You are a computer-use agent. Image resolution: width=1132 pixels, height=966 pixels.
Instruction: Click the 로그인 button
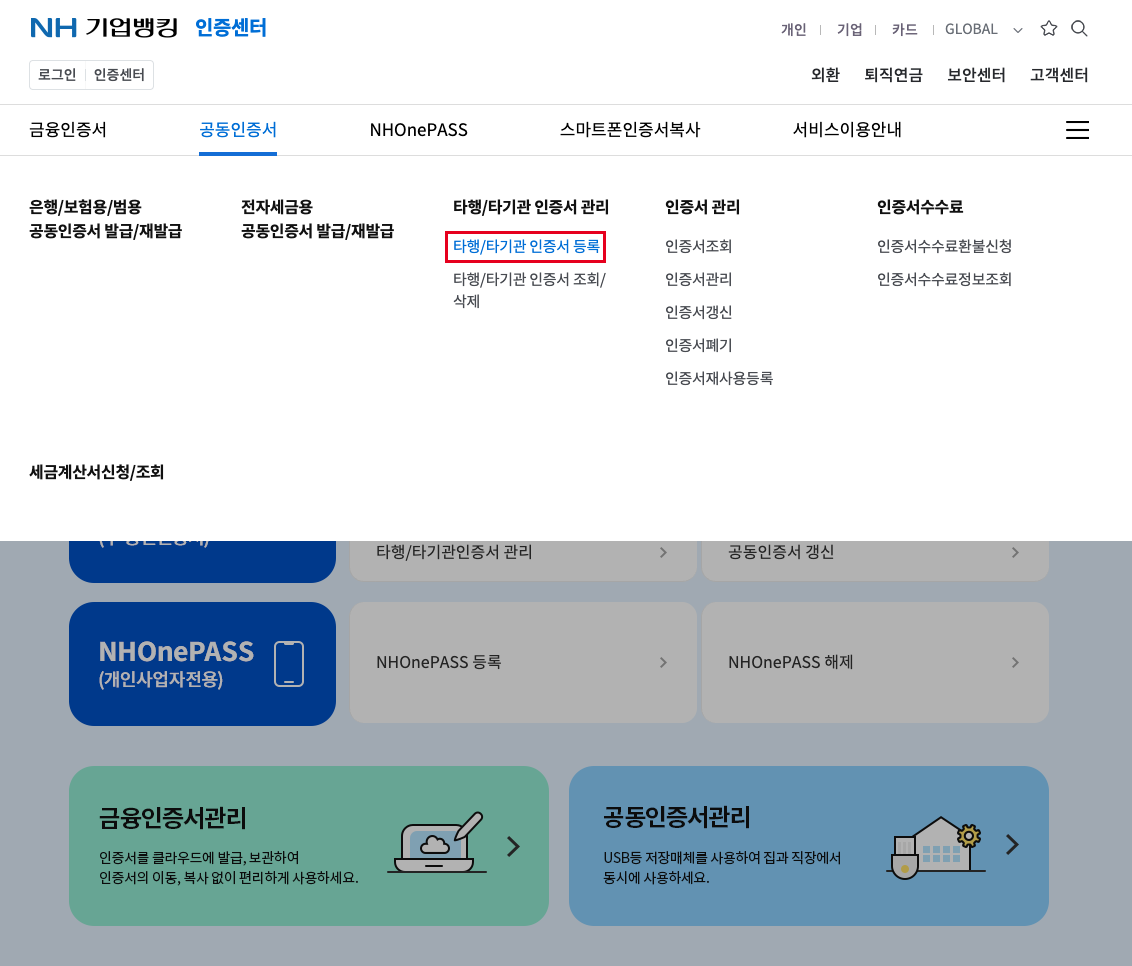coord(57,75)
